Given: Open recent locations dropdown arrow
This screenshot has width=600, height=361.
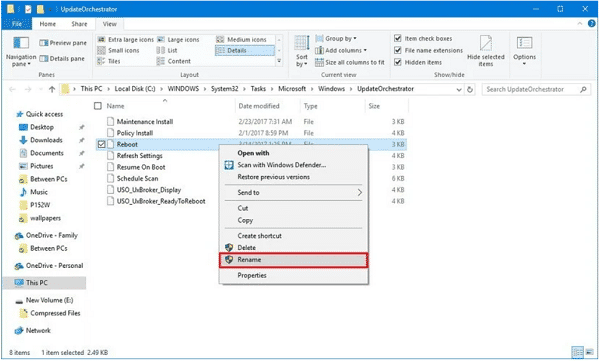Looking at the screenshot, I should click(x=41, y=90).
